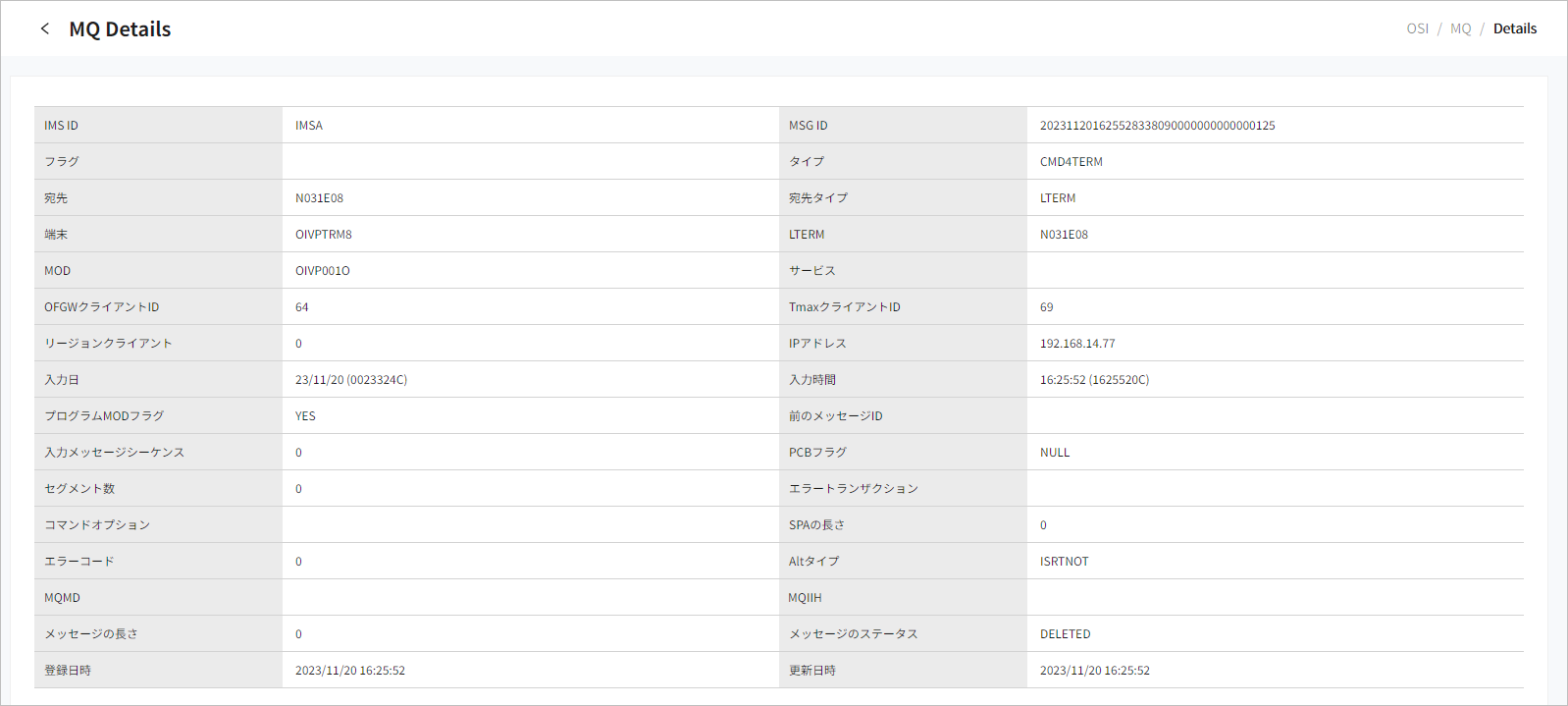
Task: Select the MSG ID value starting with 2023112016
Action: click(1157, 126)
